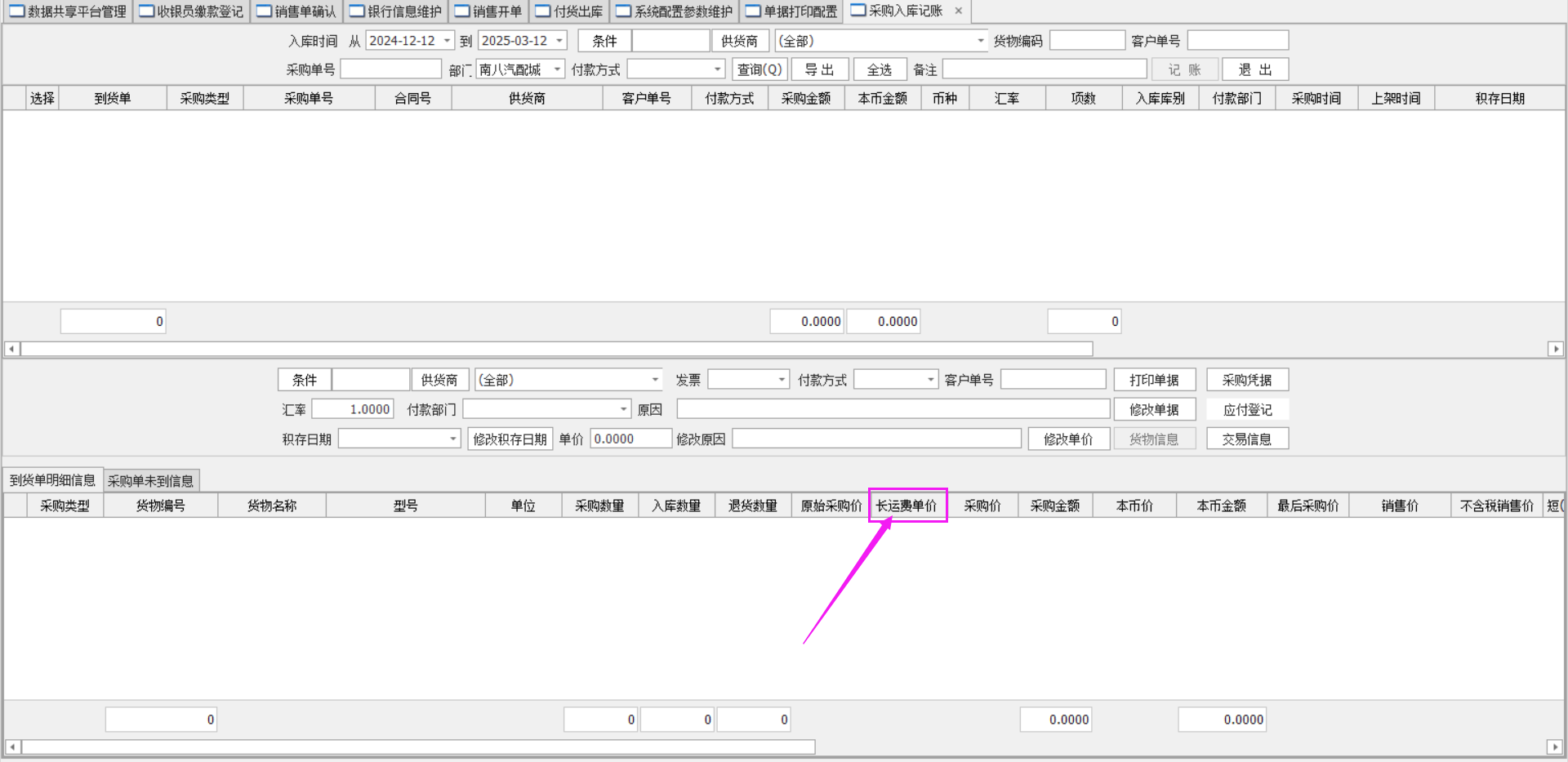Expand lower 付款方式 dropdown
The height and width of the screenshot is (762, 1568).
(x=930, y=380)
